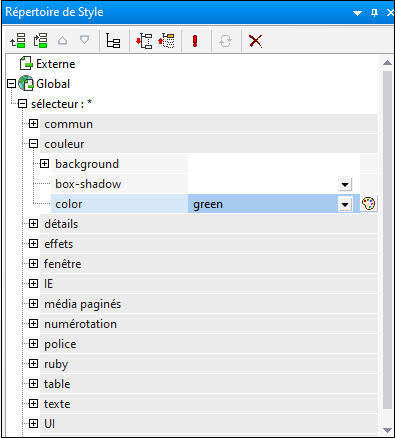Click the collapse all tree icon

pyautogui.click(x=166, y=41)
